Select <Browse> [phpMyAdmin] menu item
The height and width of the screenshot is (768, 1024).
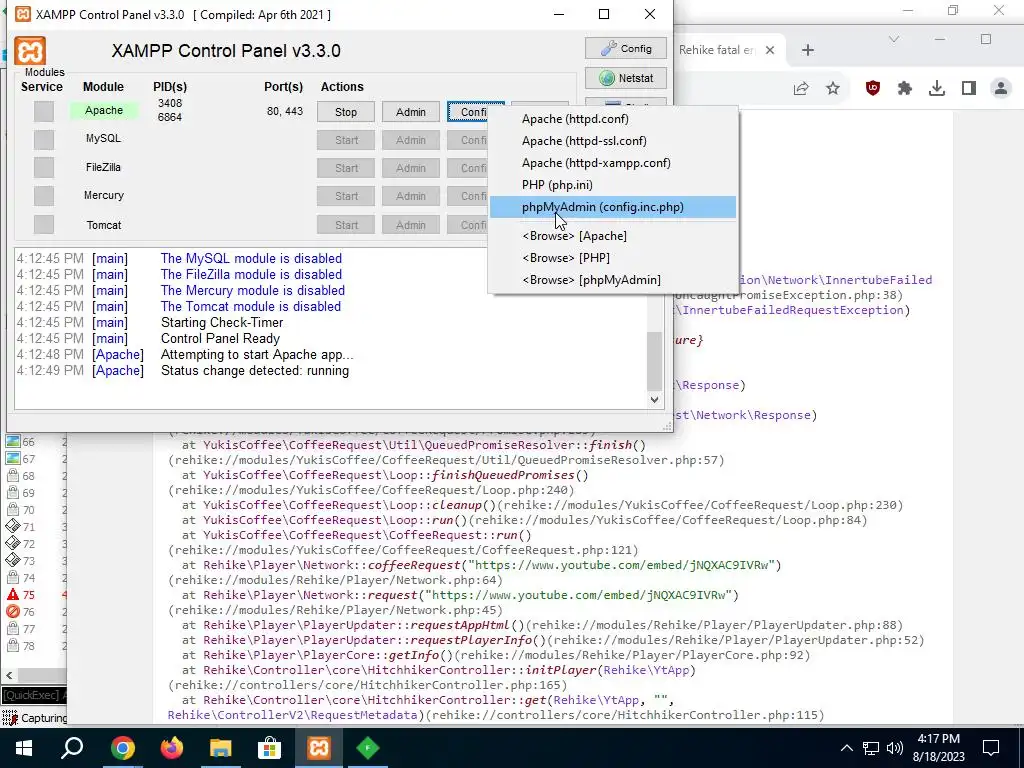(613, 280)
